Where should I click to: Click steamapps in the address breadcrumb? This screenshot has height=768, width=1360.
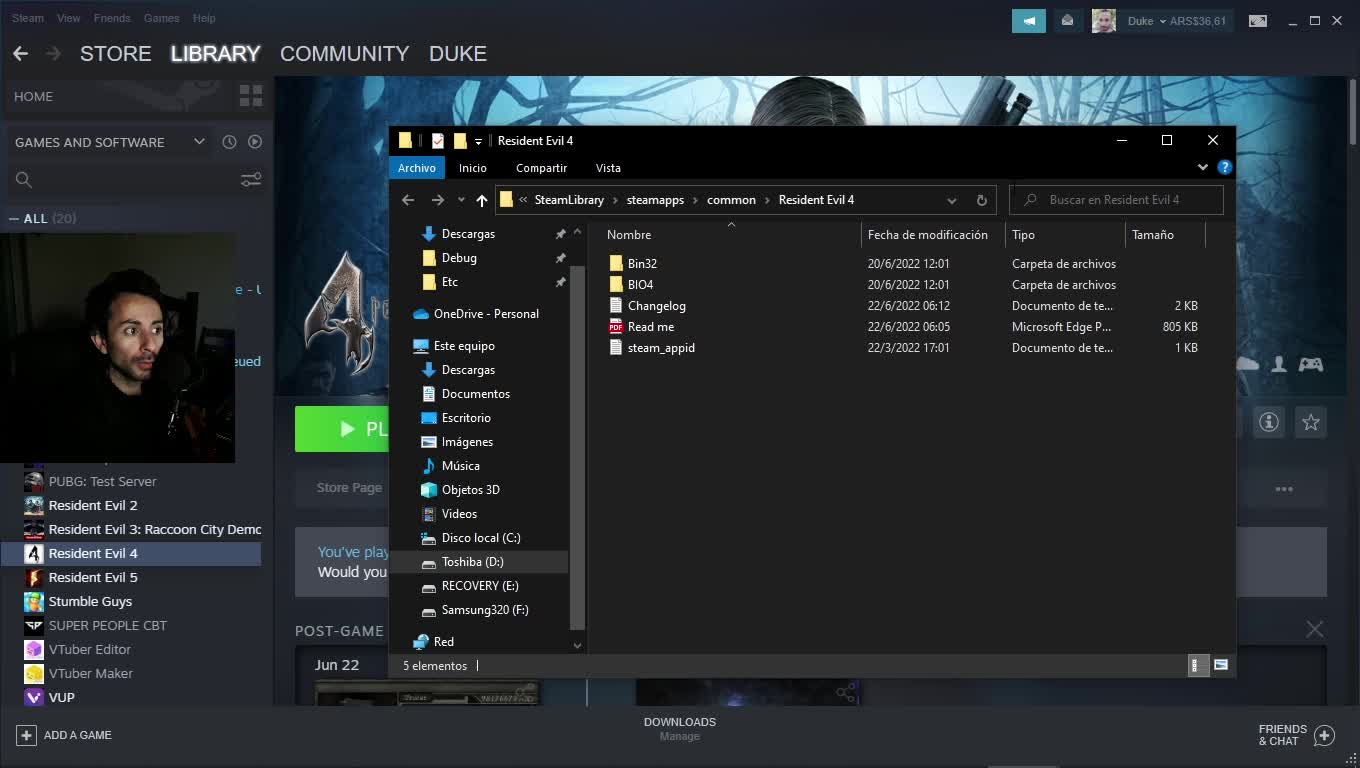tap(655, 200)
